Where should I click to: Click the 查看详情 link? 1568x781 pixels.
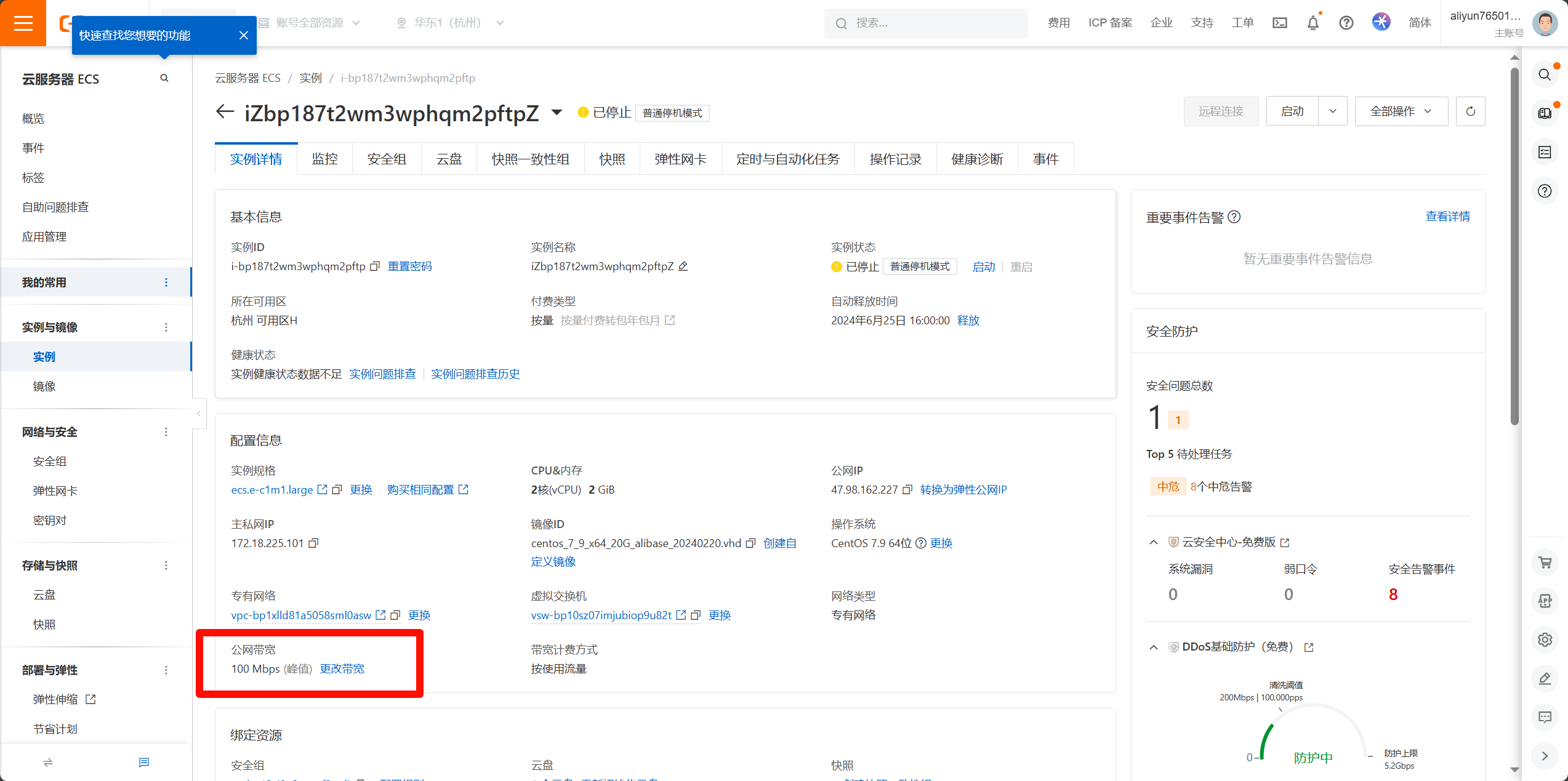pos(1448,217)
